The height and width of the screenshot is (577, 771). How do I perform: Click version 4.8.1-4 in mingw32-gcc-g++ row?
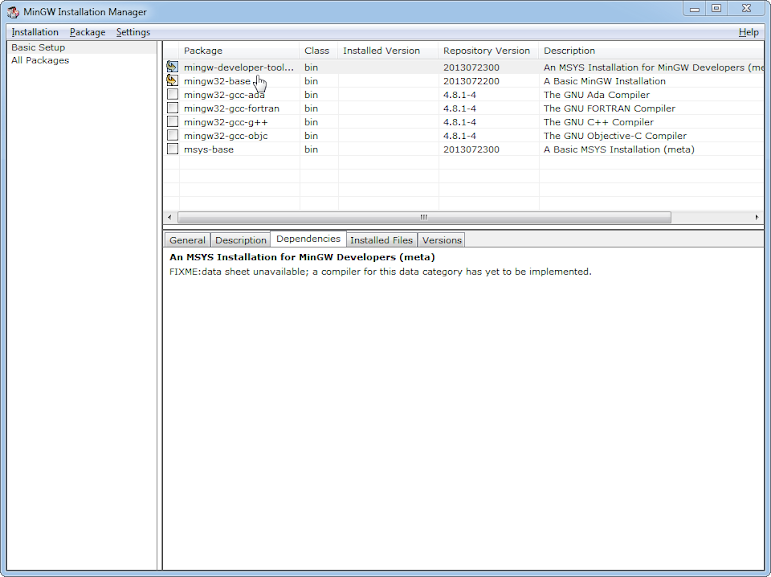point(459,122)
